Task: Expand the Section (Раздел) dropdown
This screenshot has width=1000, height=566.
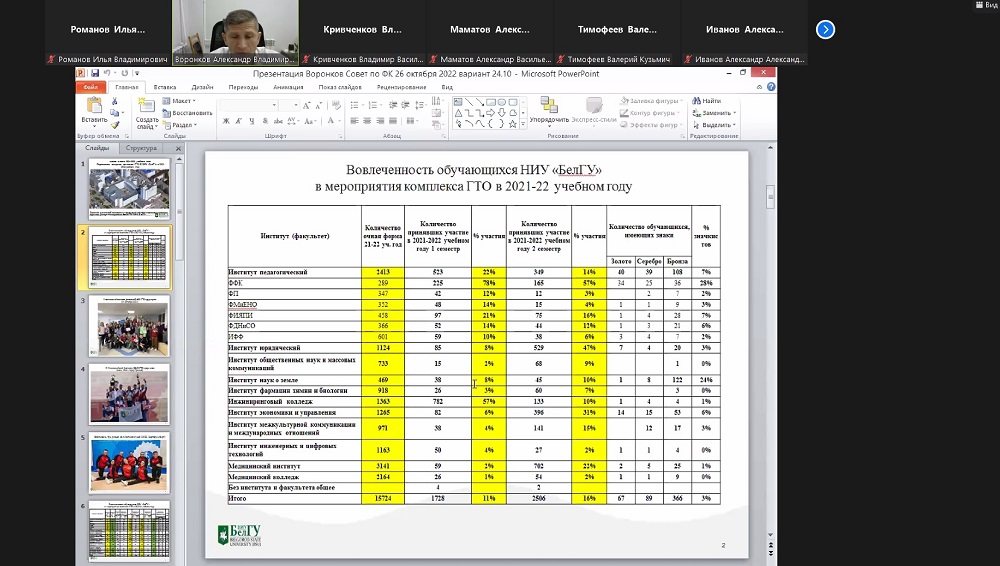Action: point(181,125)
